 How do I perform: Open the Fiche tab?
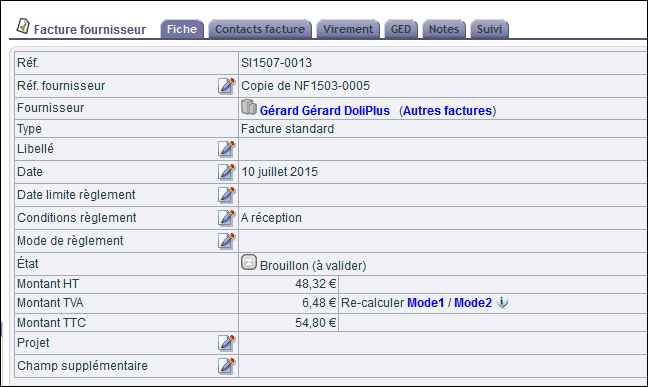pyautogui.click(x=182, y=29)
